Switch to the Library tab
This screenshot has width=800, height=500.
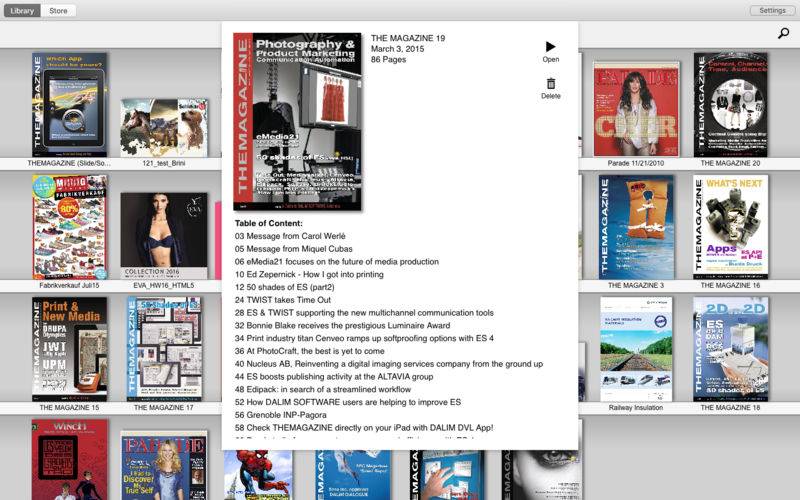tap(22, 10)
